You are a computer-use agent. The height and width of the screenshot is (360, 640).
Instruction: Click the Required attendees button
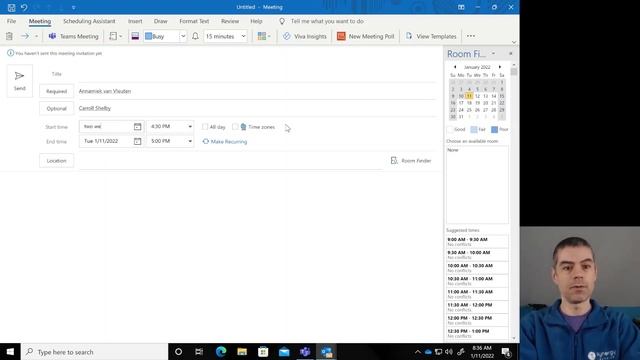coord(56,91)
